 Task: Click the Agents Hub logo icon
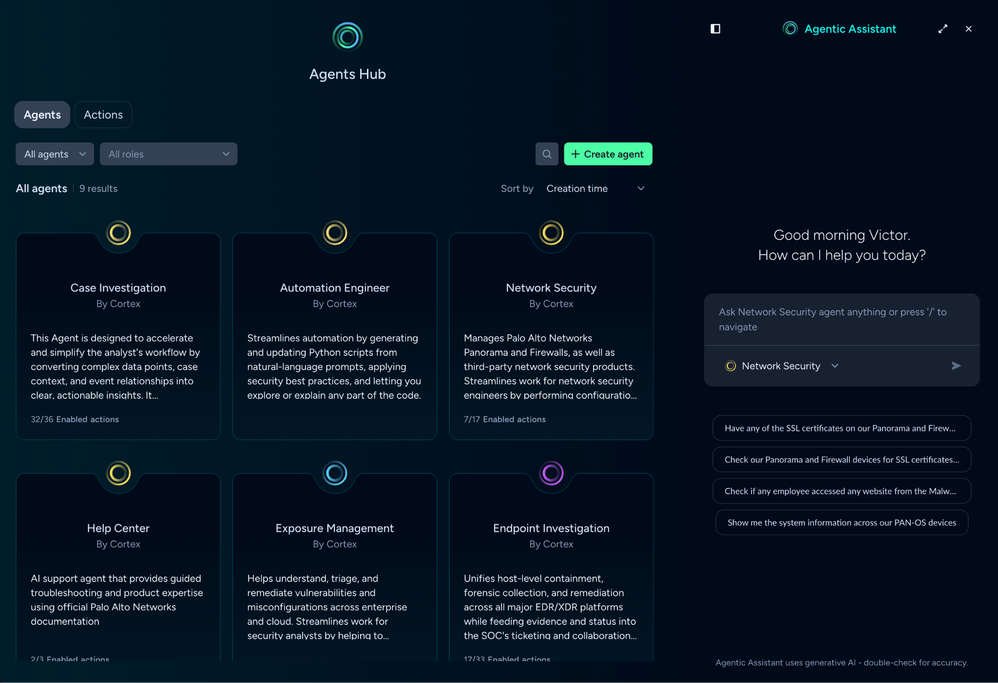pos(348,37)
